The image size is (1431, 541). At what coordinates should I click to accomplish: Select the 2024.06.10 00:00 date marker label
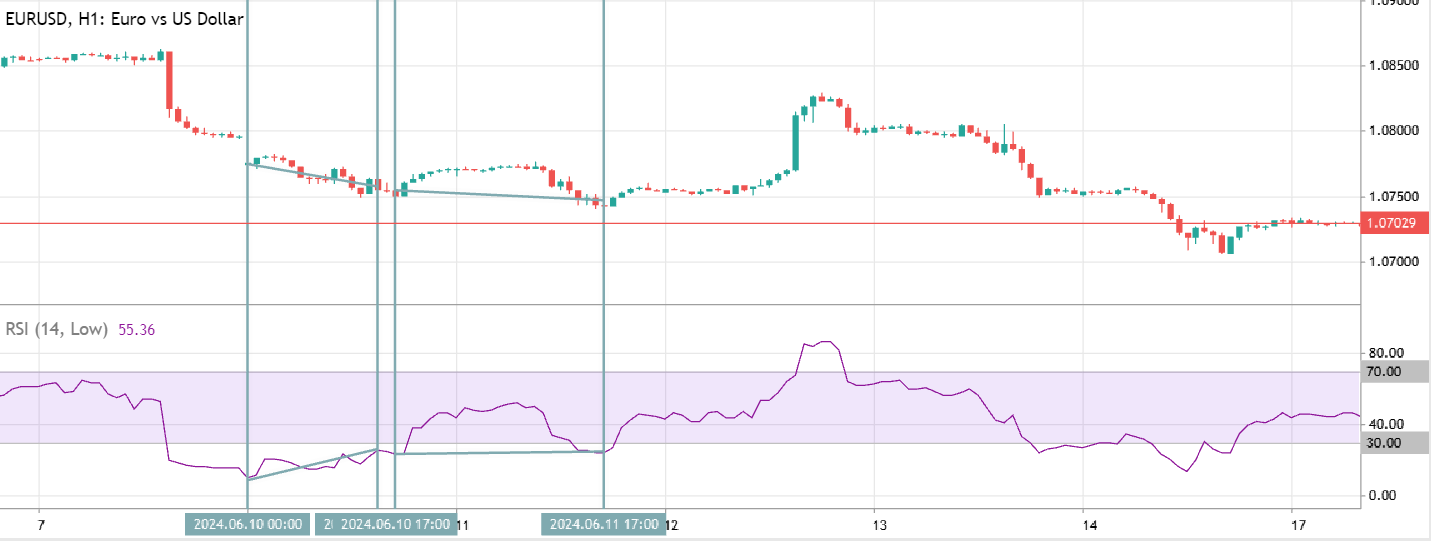[247, 524]
